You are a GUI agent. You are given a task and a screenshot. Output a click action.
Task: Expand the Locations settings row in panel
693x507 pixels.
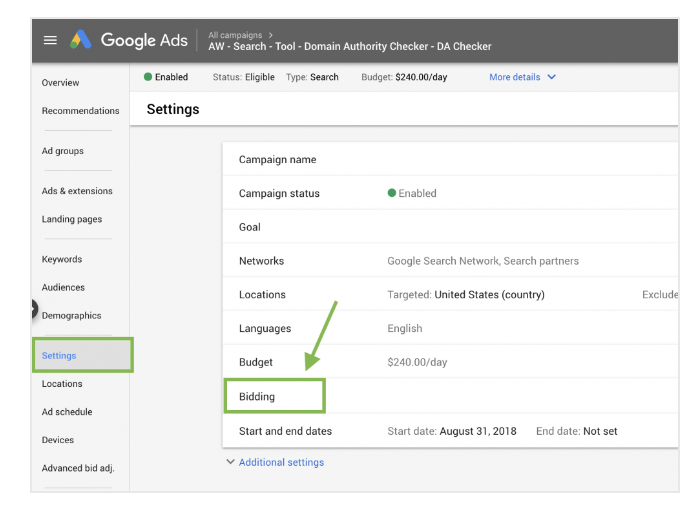(450, 294)
